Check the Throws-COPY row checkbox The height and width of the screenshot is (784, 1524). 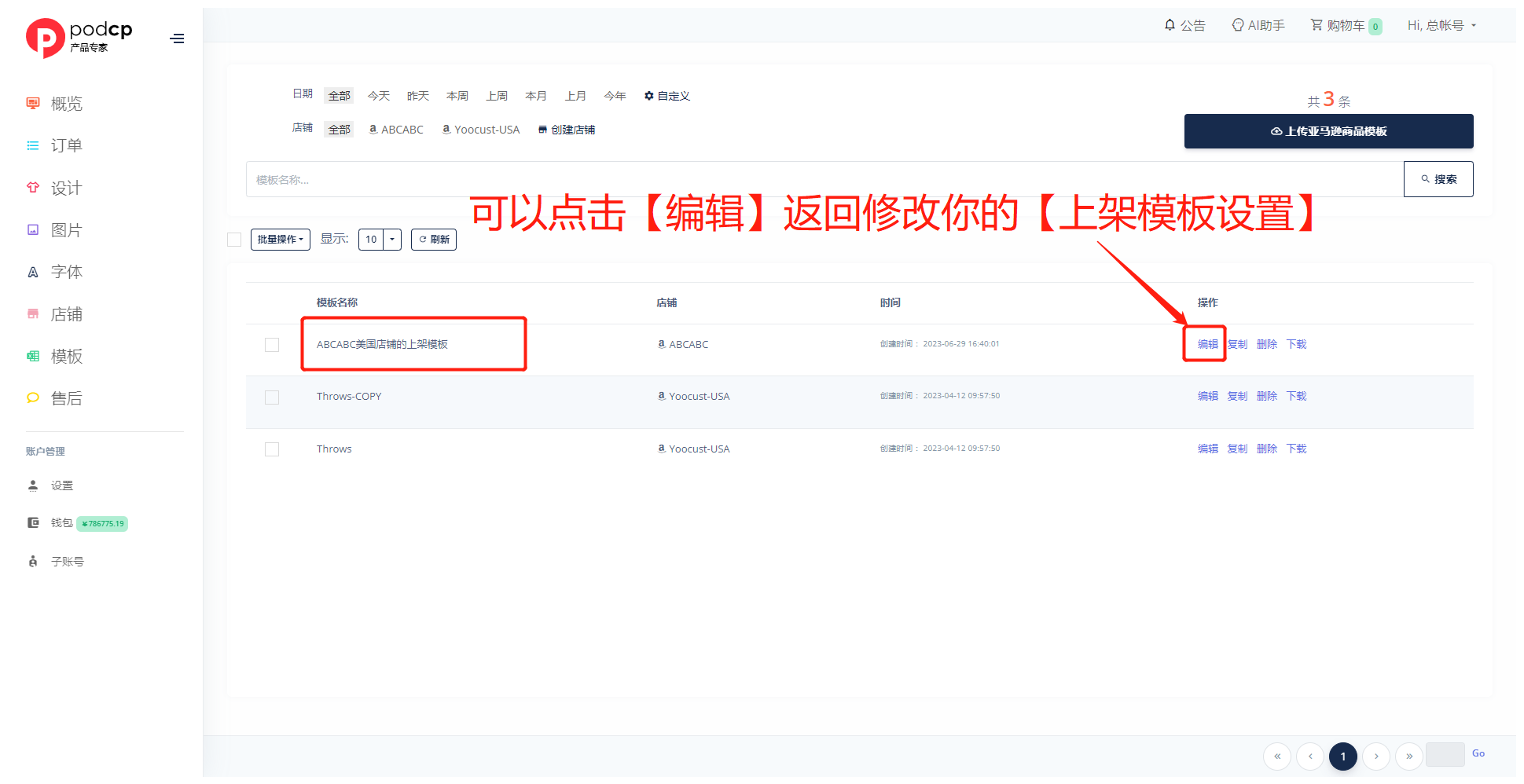(272, 397)
